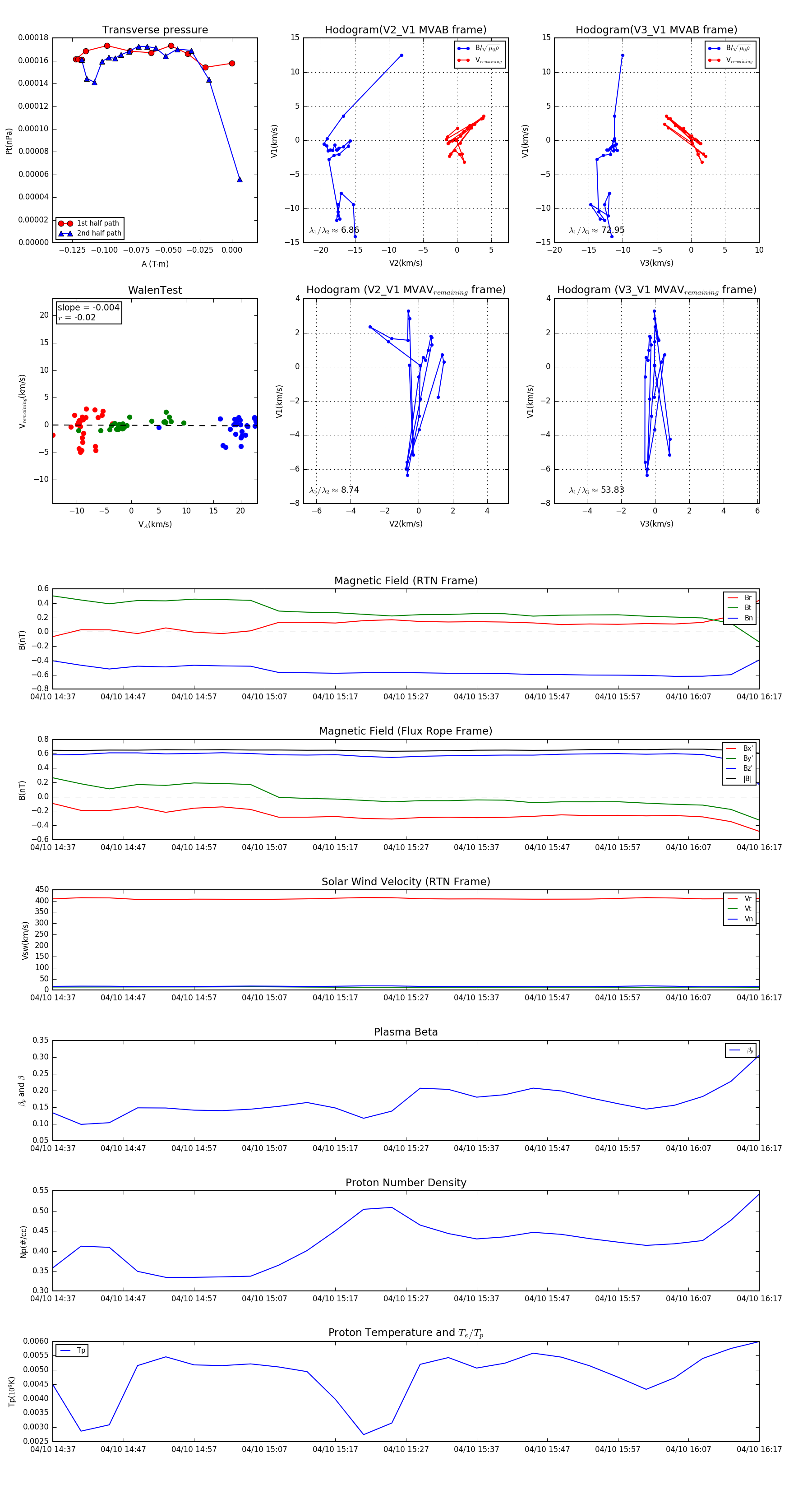The image size is (812, 1489).
Task: Click the "Proton Temperature and Te/Tp" title
Action: (406, 1332)
